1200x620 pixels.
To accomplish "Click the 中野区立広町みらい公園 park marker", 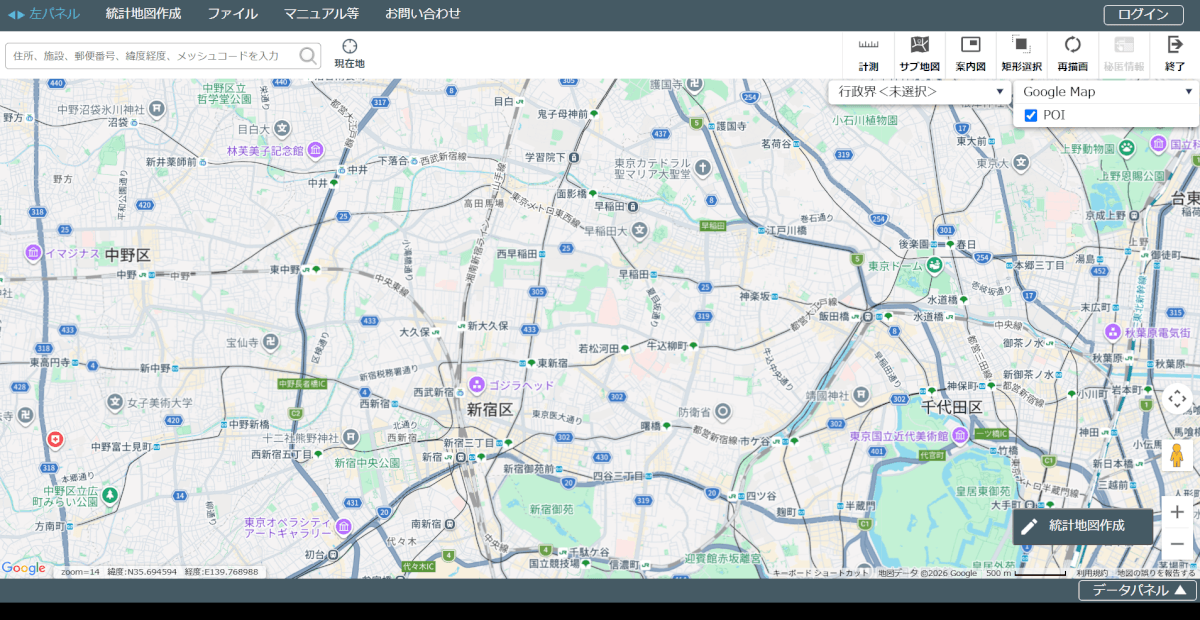I will coord(109,495).
